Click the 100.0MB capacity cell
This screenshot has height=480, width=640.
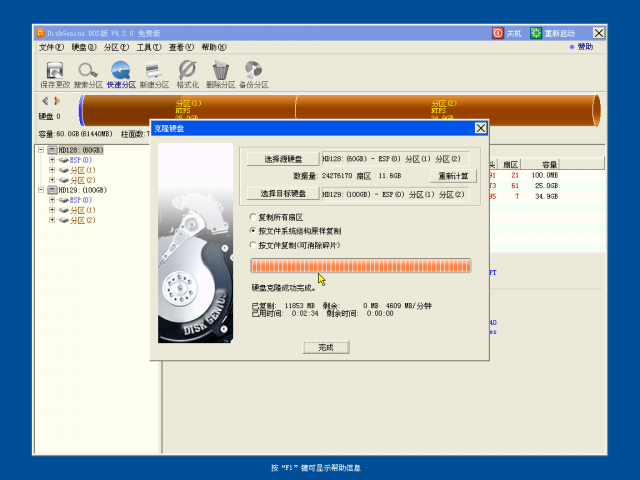(x=544, y=175)
